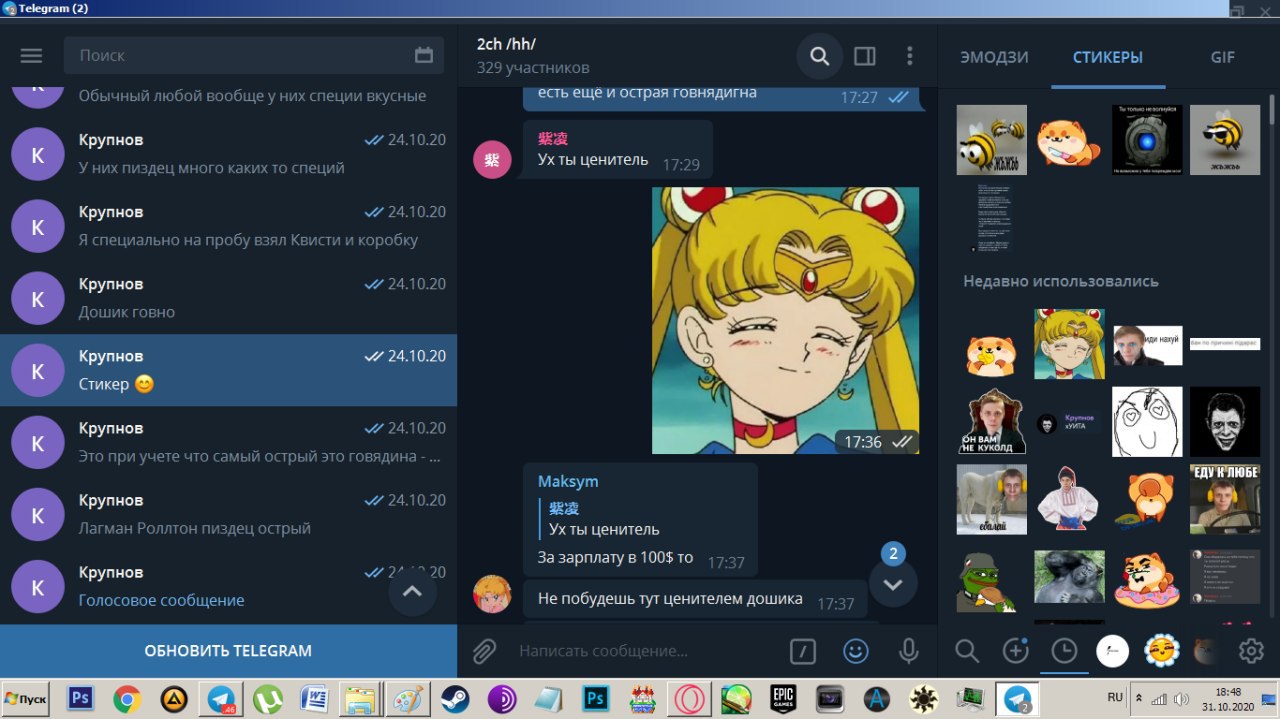The image size is (1280, 719).
Task: Open sticker settings gear icon
Action: pos(1251,652)
